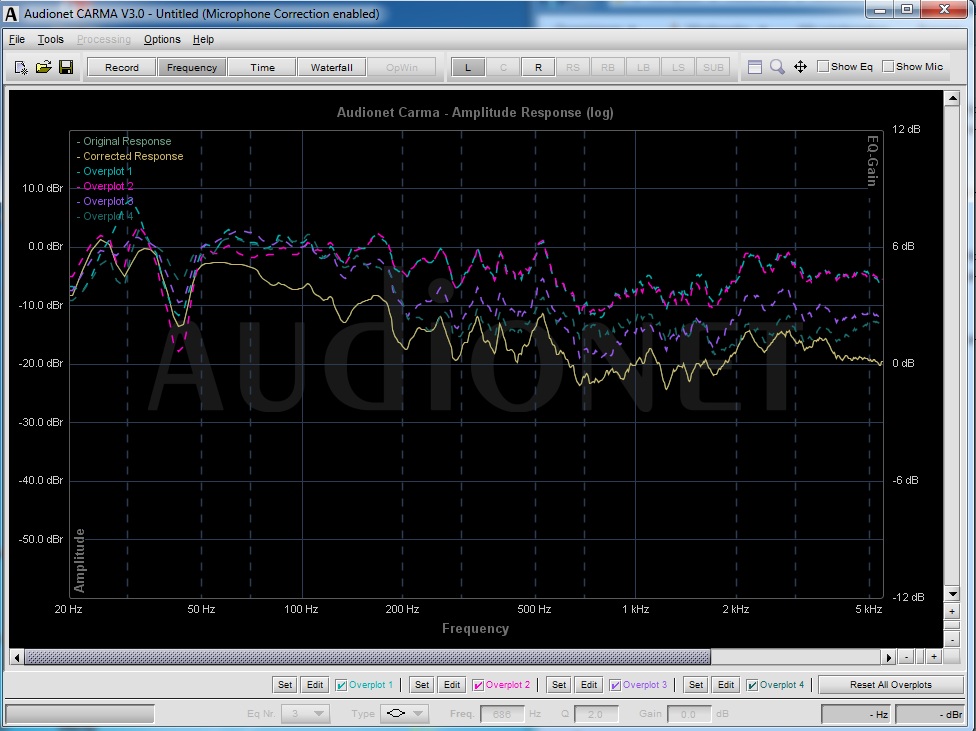Uncheck the Overplot 2 checkbox
This screenshot has height=731, width=976.
coord(478,685)
